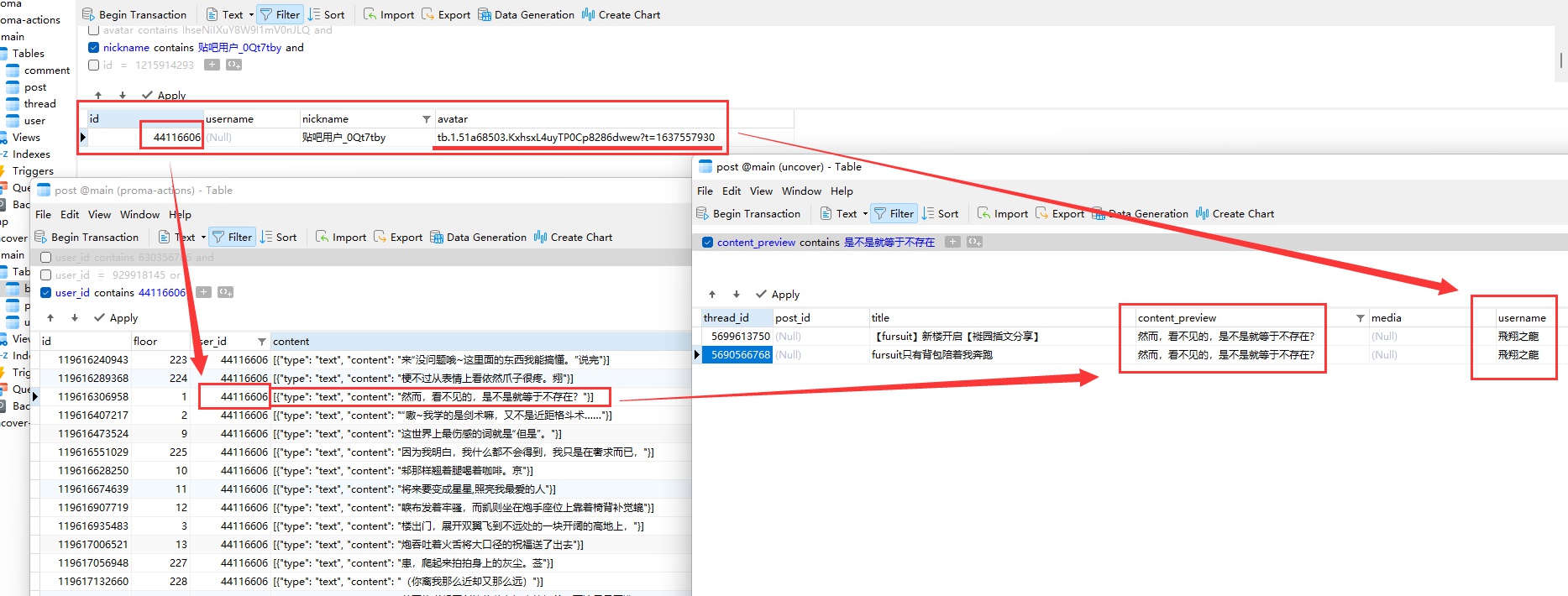Apply the filter in the uncover post window

tap(778, 295)
